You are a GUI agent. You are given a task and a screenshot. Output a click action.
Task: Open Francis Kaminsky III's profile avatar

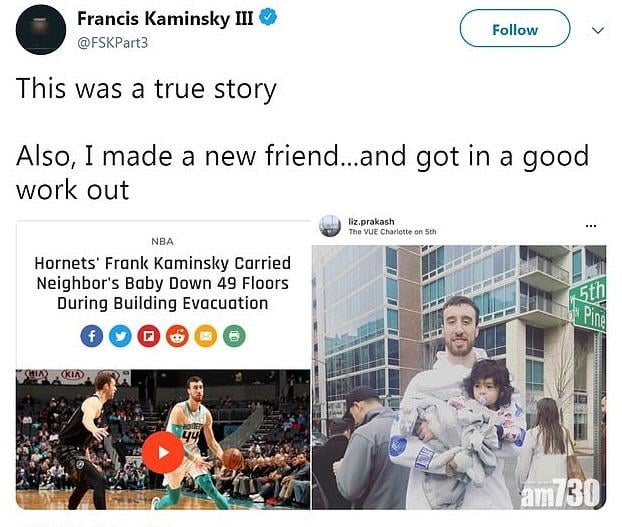39,29
